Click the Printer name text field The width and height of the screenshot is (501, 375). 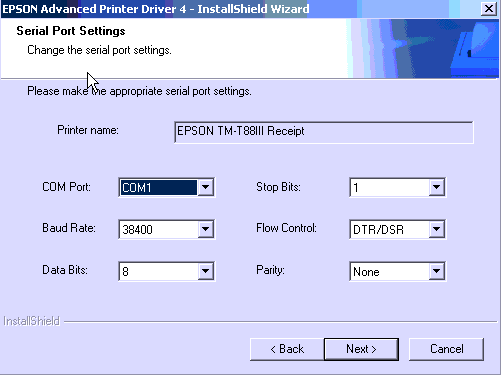(324, 132)
